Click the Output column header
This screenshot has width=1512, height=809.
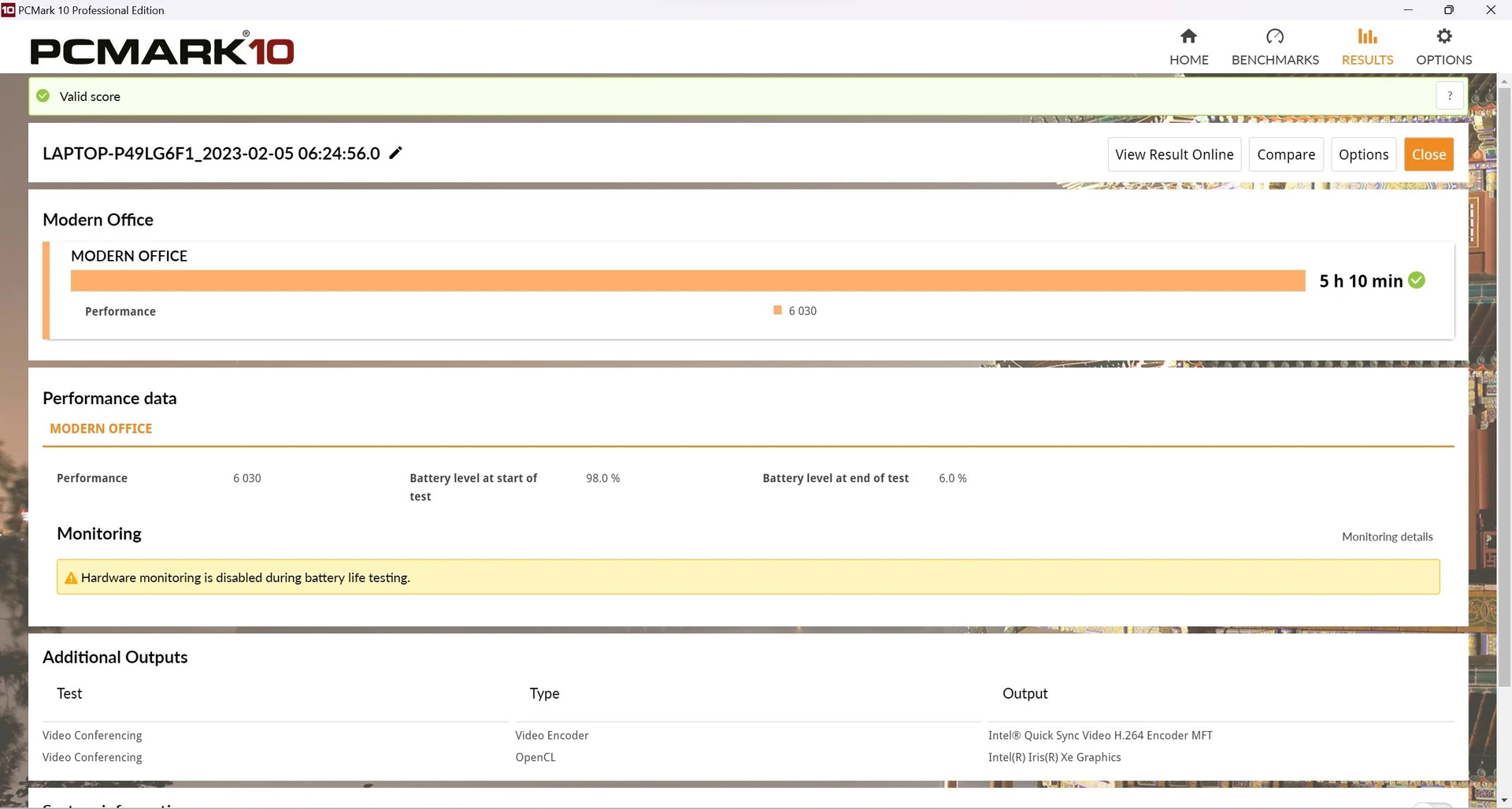[1025, 694]
